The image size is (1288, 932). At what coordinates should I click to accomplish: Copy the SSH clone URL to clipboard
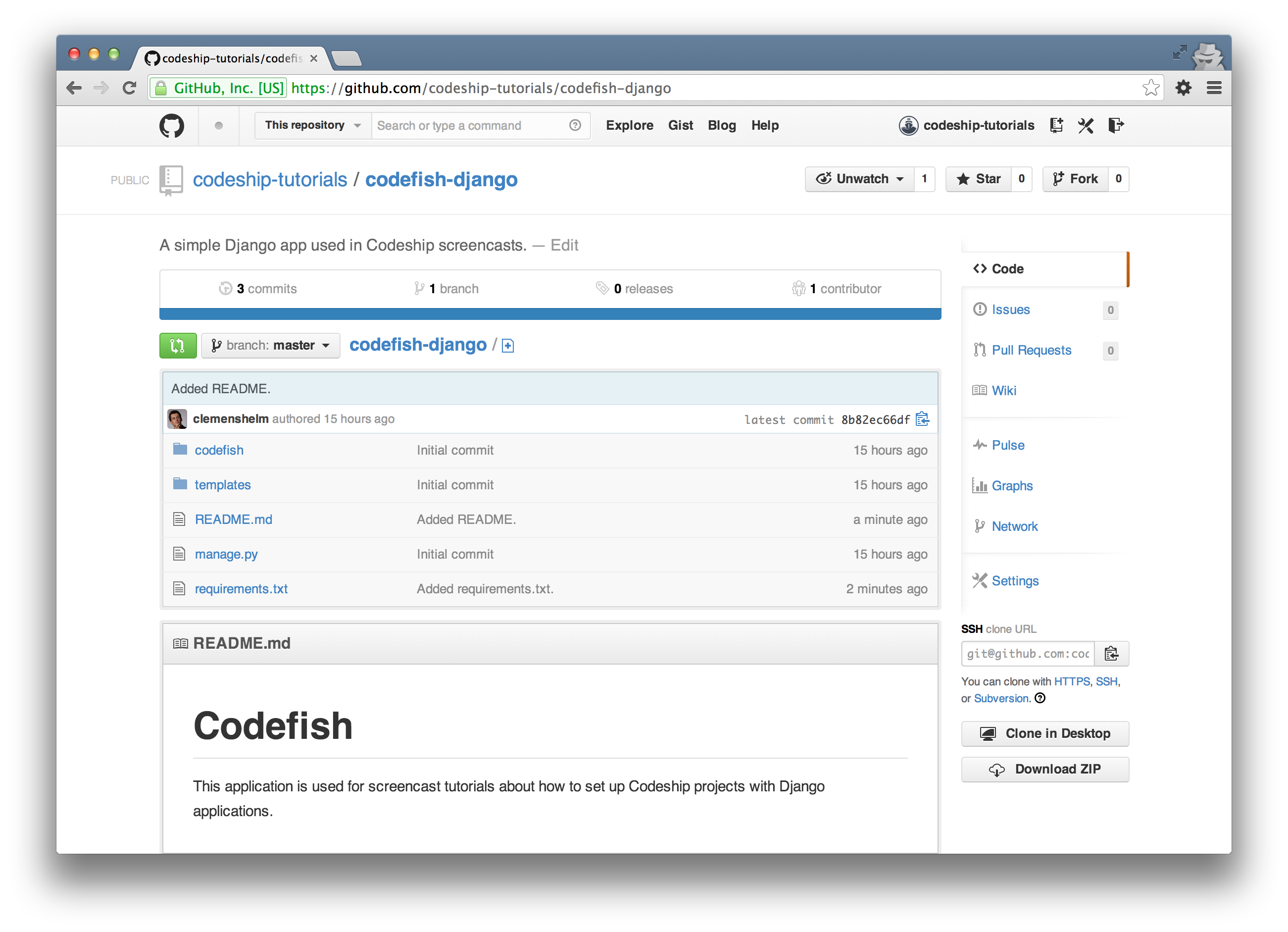pos(1111,654)
